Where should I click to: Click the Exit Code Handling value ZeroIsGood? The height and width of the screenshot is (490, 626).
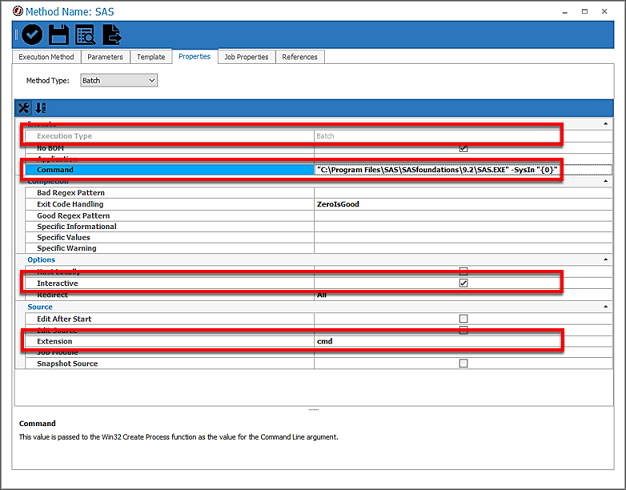(338, 204)
